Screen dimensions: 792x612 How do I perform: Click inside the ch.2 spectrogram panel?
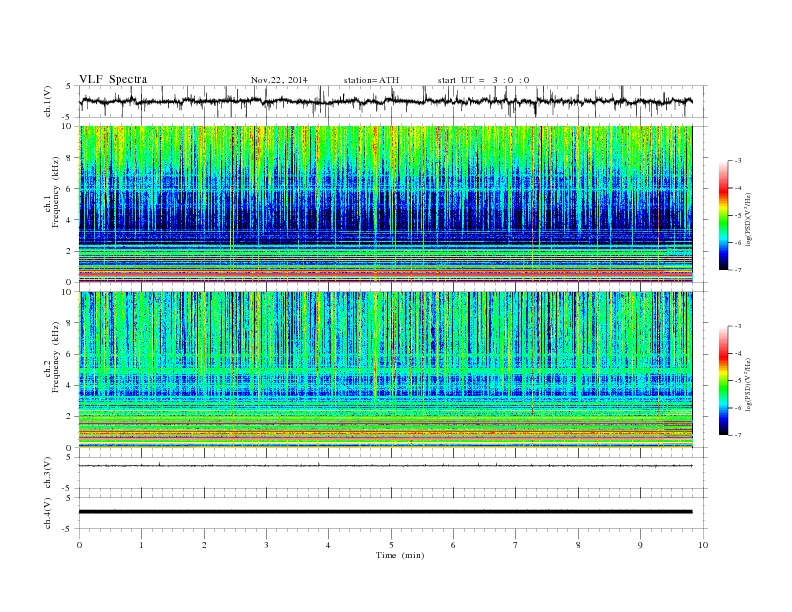(385, 369)
